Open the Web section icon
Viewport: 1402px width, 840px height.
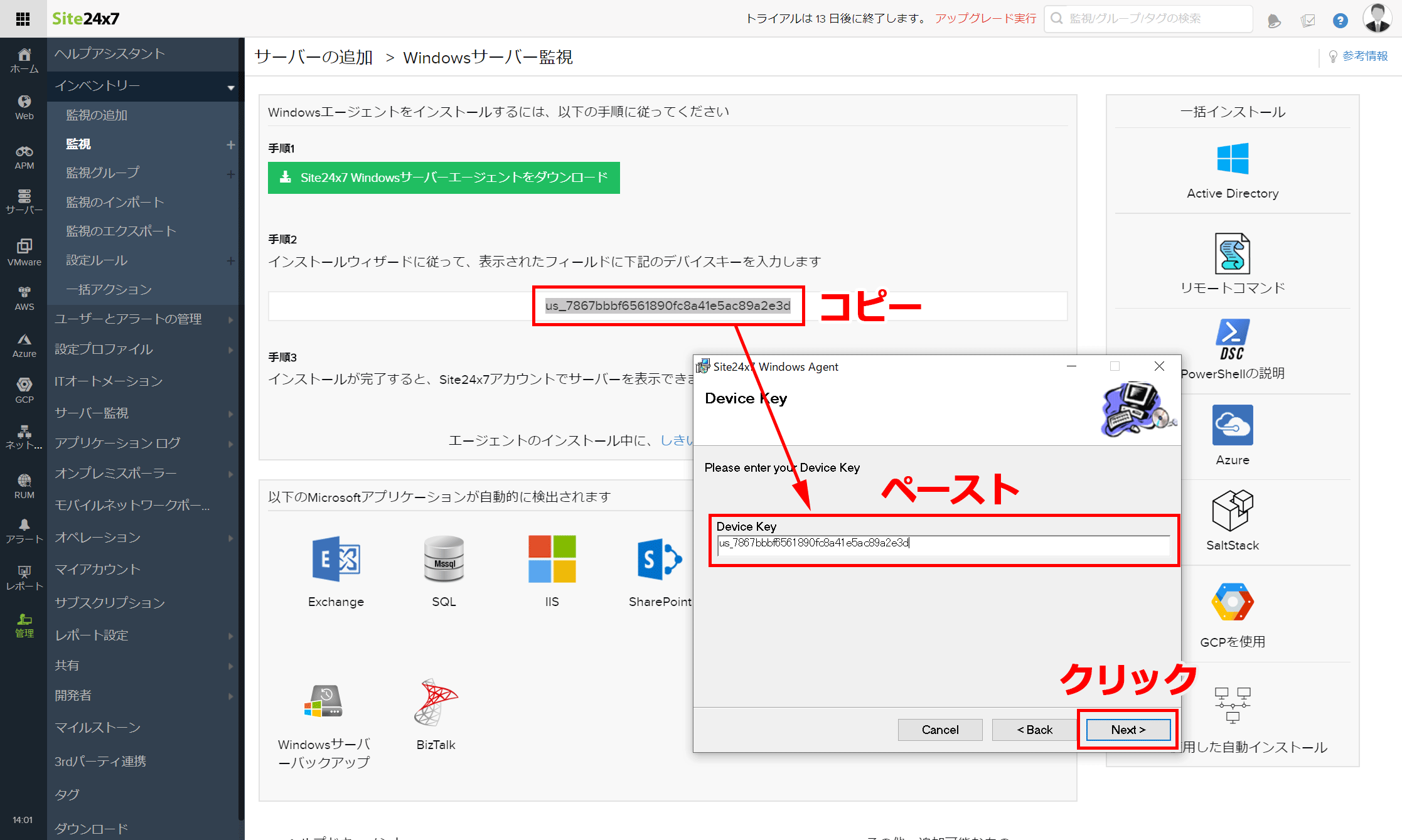coord(24,107)
